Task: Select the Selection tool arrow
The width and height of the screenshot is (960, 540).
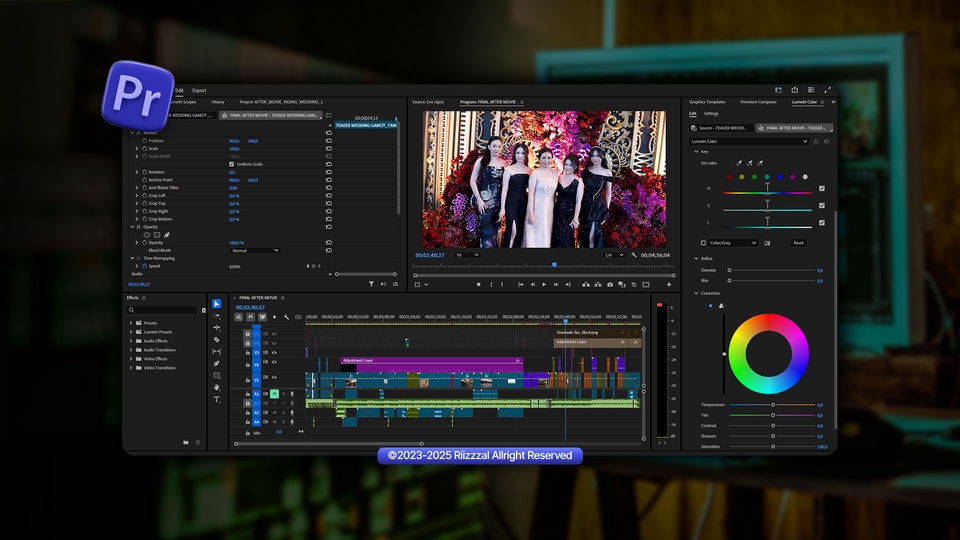Action: click(217, 304)
